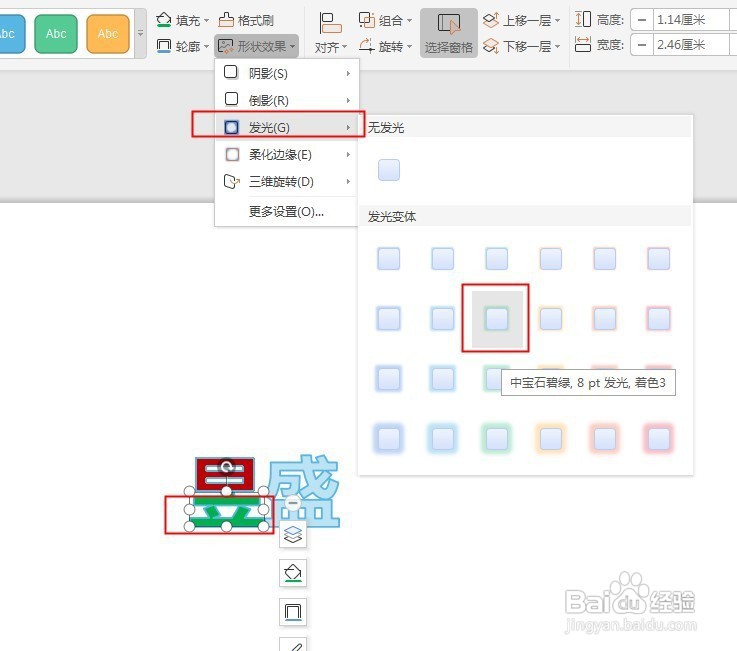Screen dimensions: 737x651
Task: Select first-row first glow variant
Action: click(389, 259)
